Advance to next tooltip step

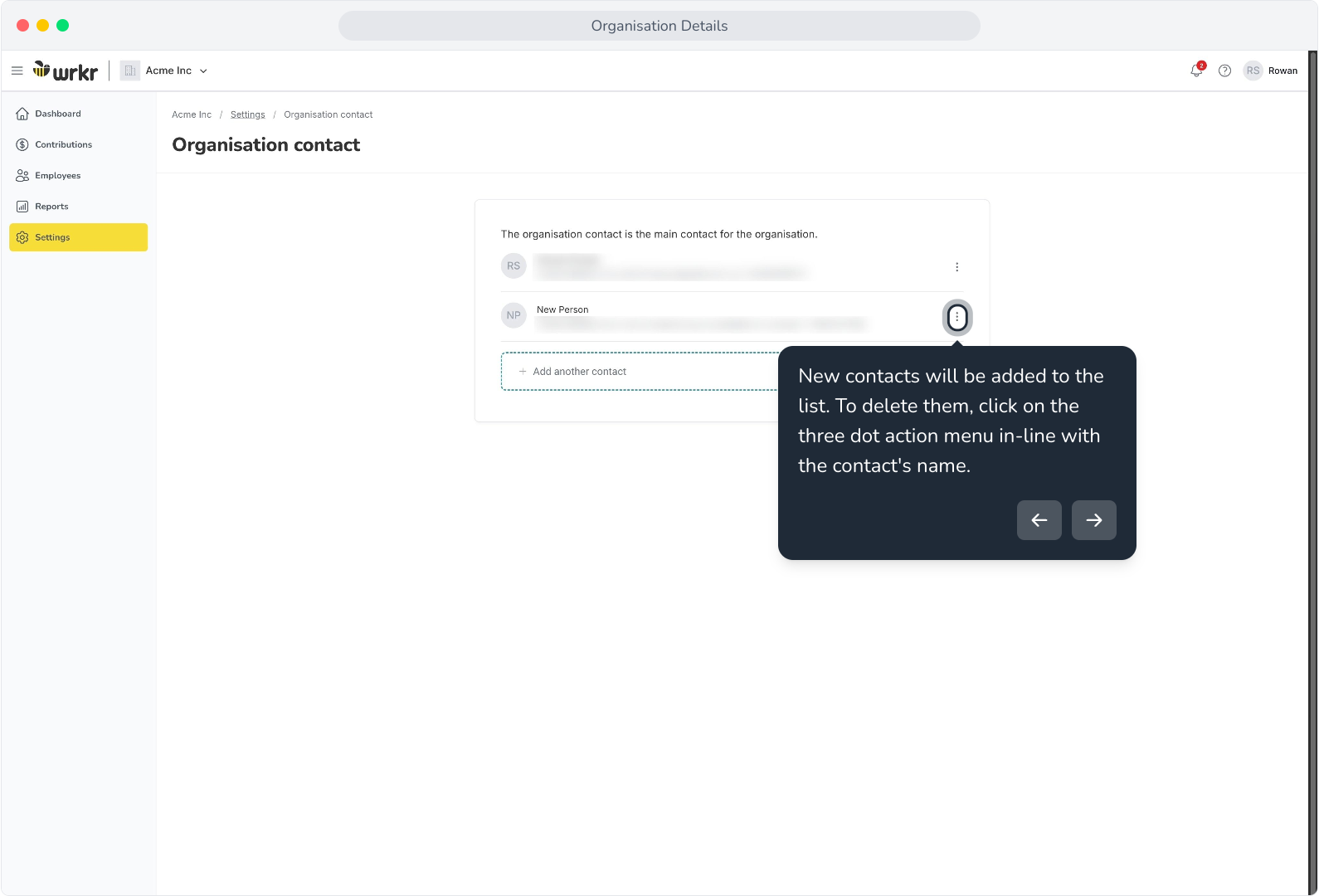click(x=1094, y=520)
